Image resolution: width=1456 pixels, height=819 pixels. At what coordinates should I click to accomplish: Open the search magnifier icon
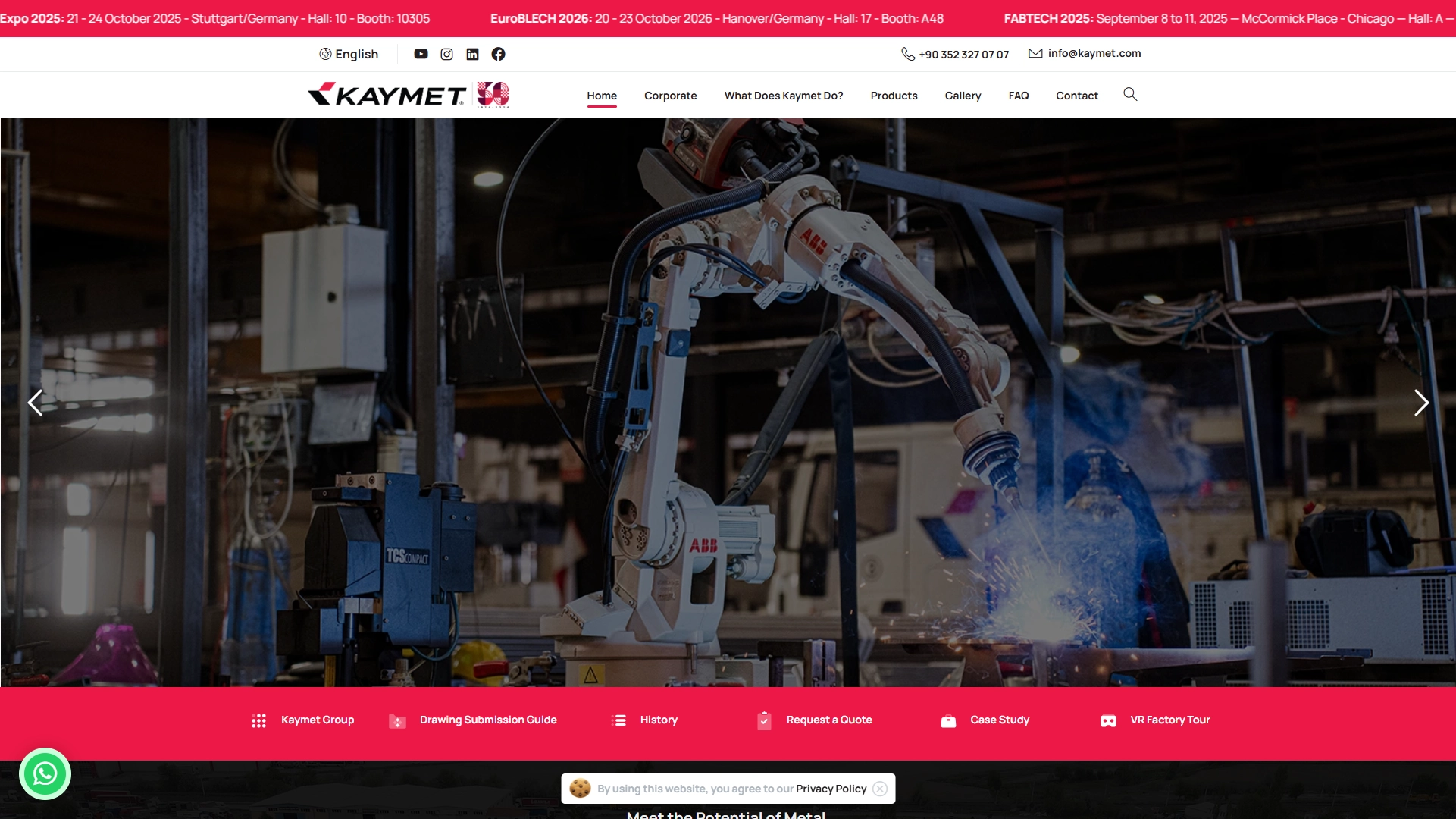tap(1130, 94)
